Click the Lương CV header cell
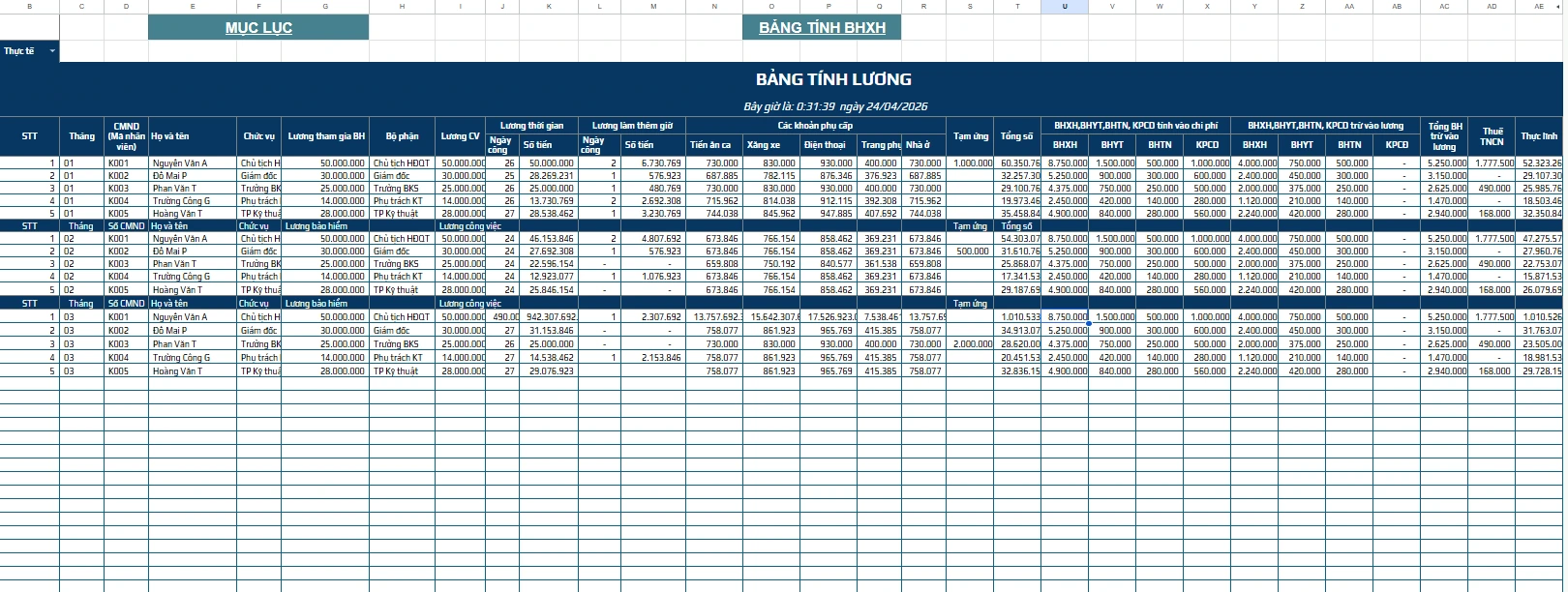The image size is (1568, 592). [x=460, y=136]
